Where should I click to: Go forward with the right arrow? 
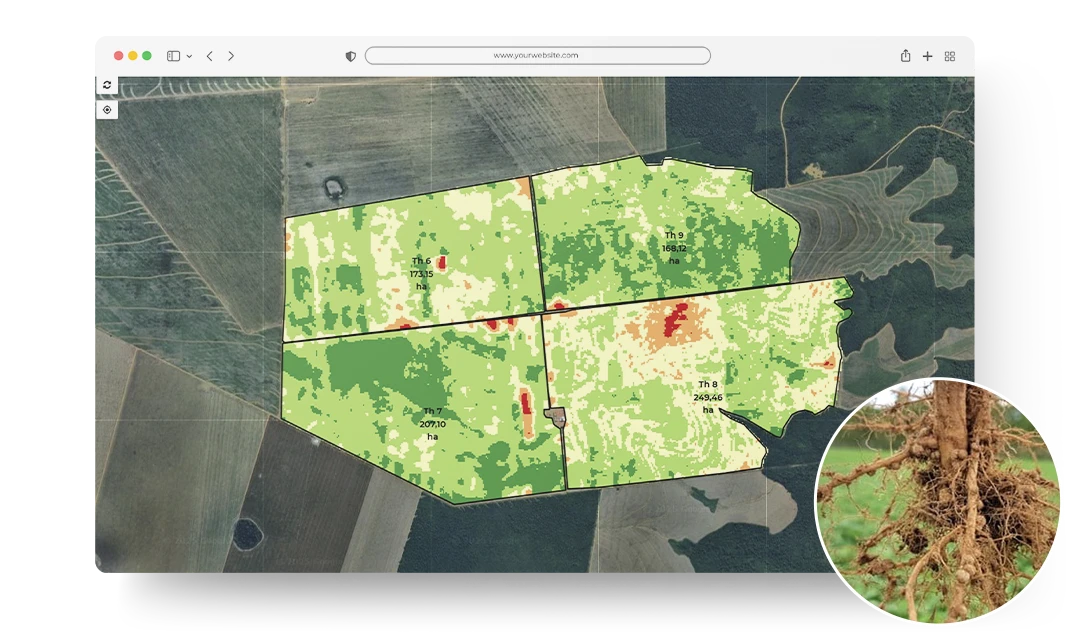(231, 56)
